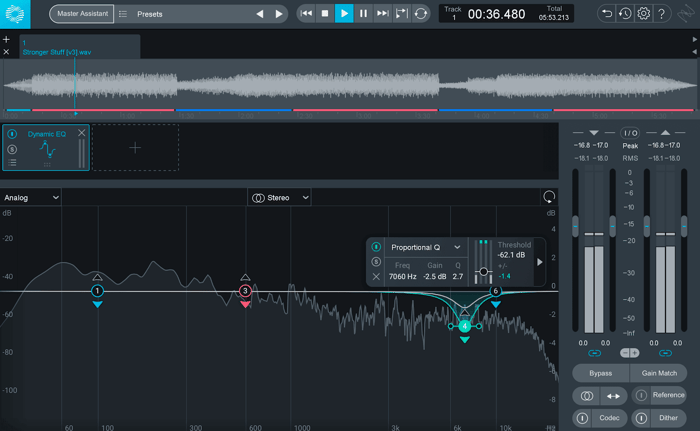Click the -62.1 dB threshold value

pos(512,255)
